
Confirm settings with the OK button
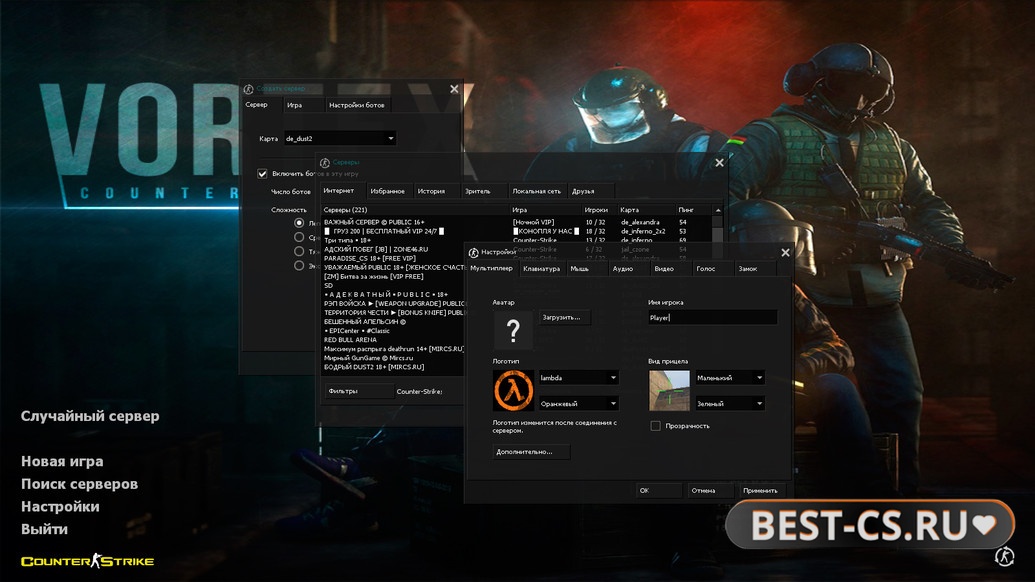pos(659,490)
